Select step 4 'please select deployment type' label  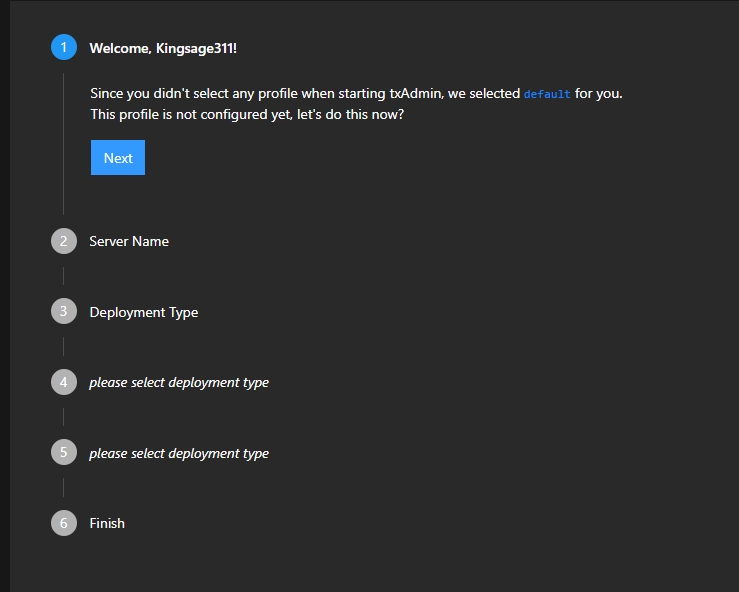pos(179,382)
